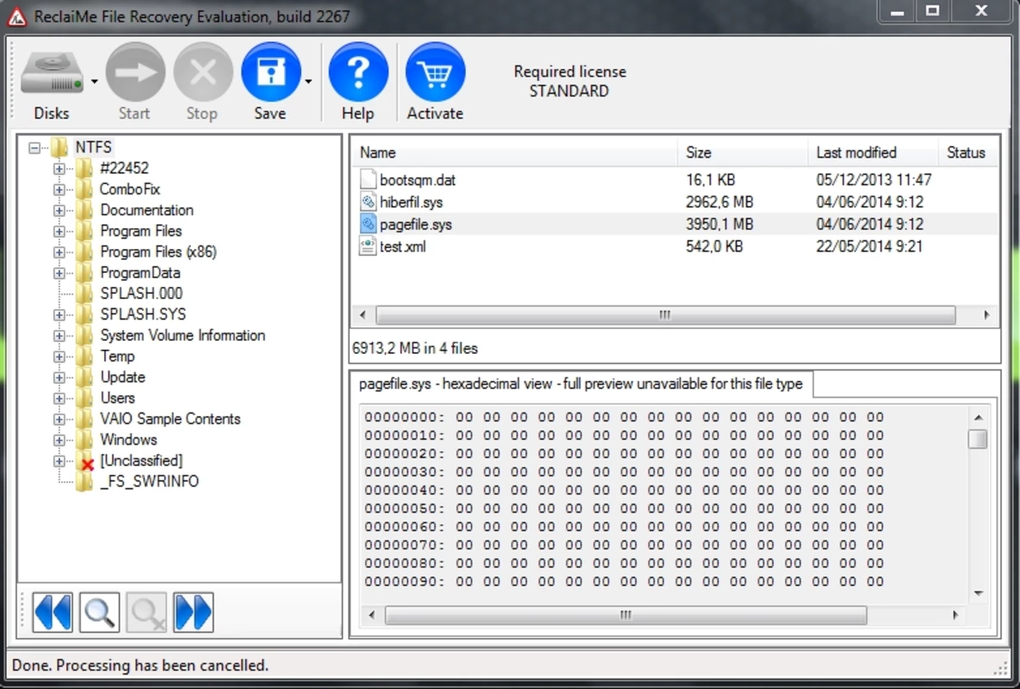Open the Save dropdown arrow
Viewport: 1020px width, 689px height.
click(309, 82)
